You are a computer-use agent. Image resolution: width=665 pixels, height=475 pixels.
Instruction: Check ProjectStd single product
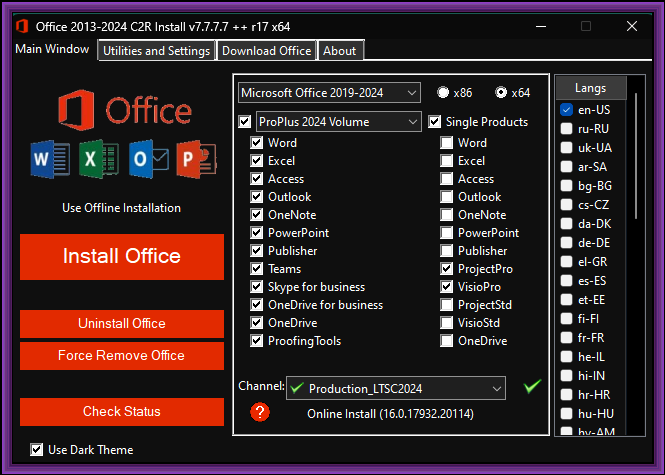(447, 305)
